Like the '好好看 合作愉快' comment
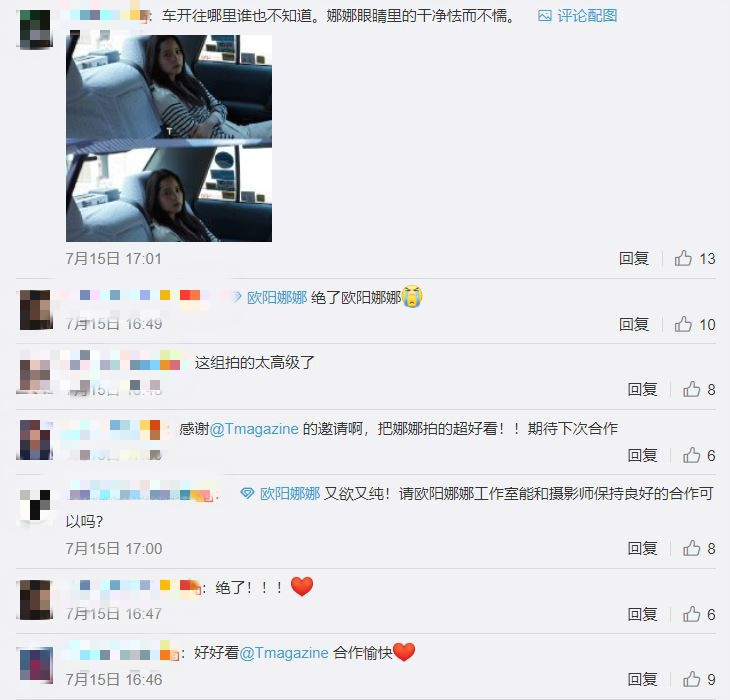Viewport: 730px width, 700px height. click(x=691, y=680)
